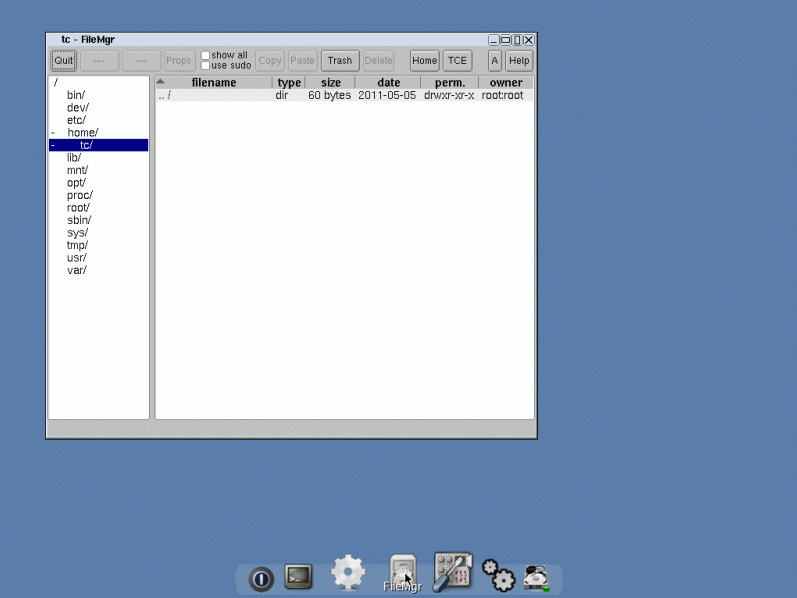
Task: Open Control Panel screwdriver icon in dock
Action: coord(452,571)
